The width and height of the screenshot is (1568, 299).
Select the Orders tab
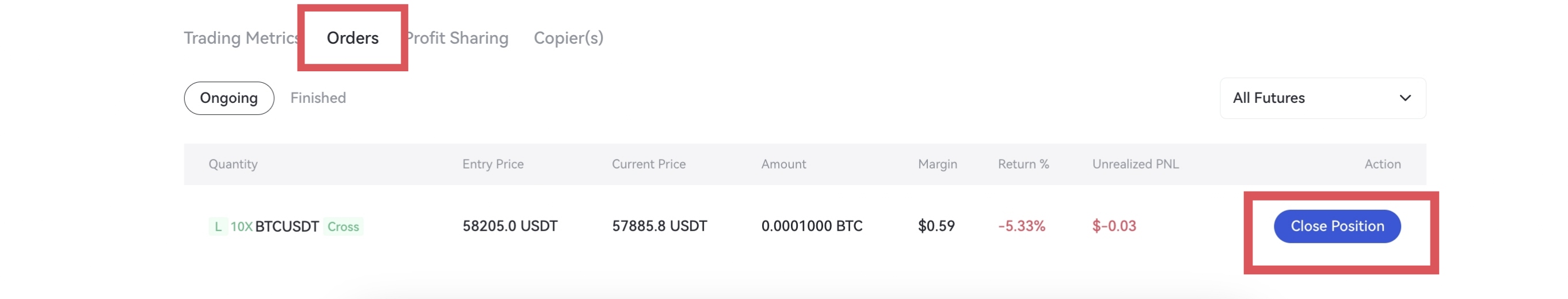coord(352,39)
